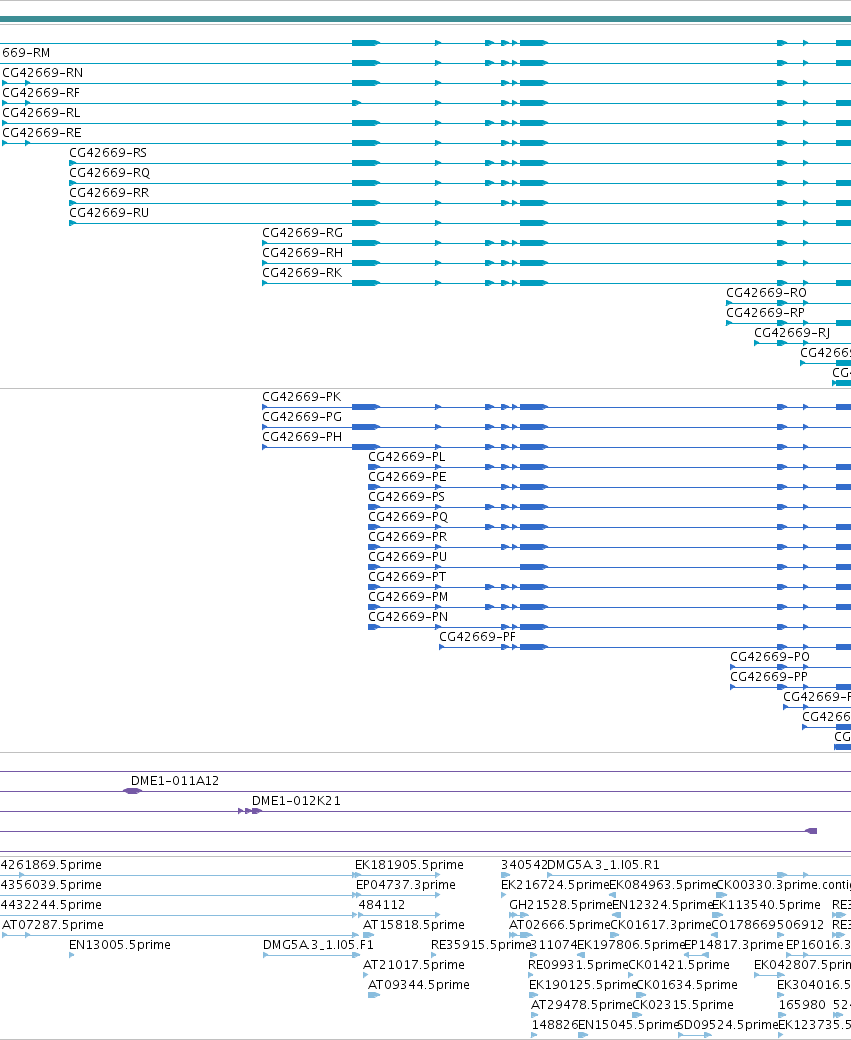Open CDS feature CG42669-PF

click(478, 636)
